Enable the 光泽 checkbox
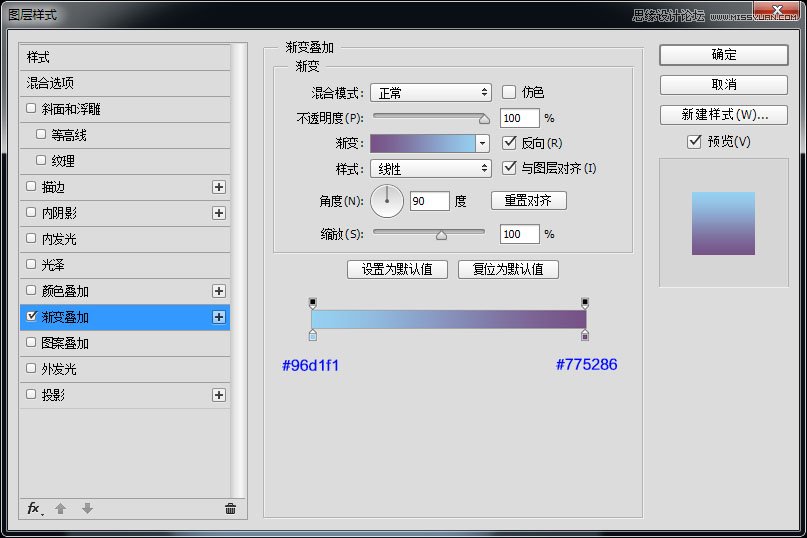Viewport: 807px width, 538px height. tap(31, 264)
